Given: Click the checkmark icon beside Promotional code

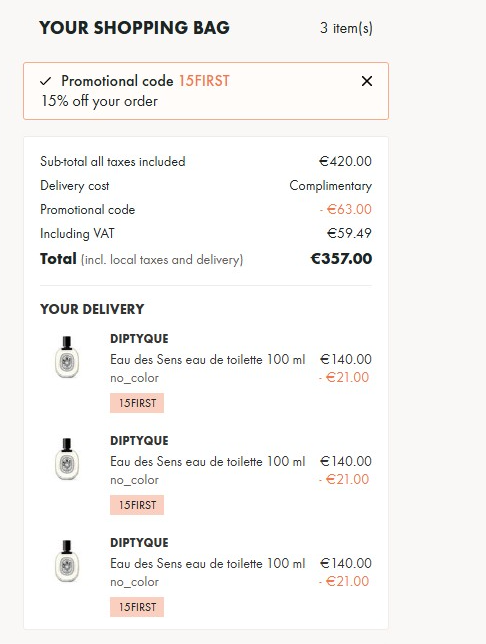Looking at the screenshot, I should point(46,81).
